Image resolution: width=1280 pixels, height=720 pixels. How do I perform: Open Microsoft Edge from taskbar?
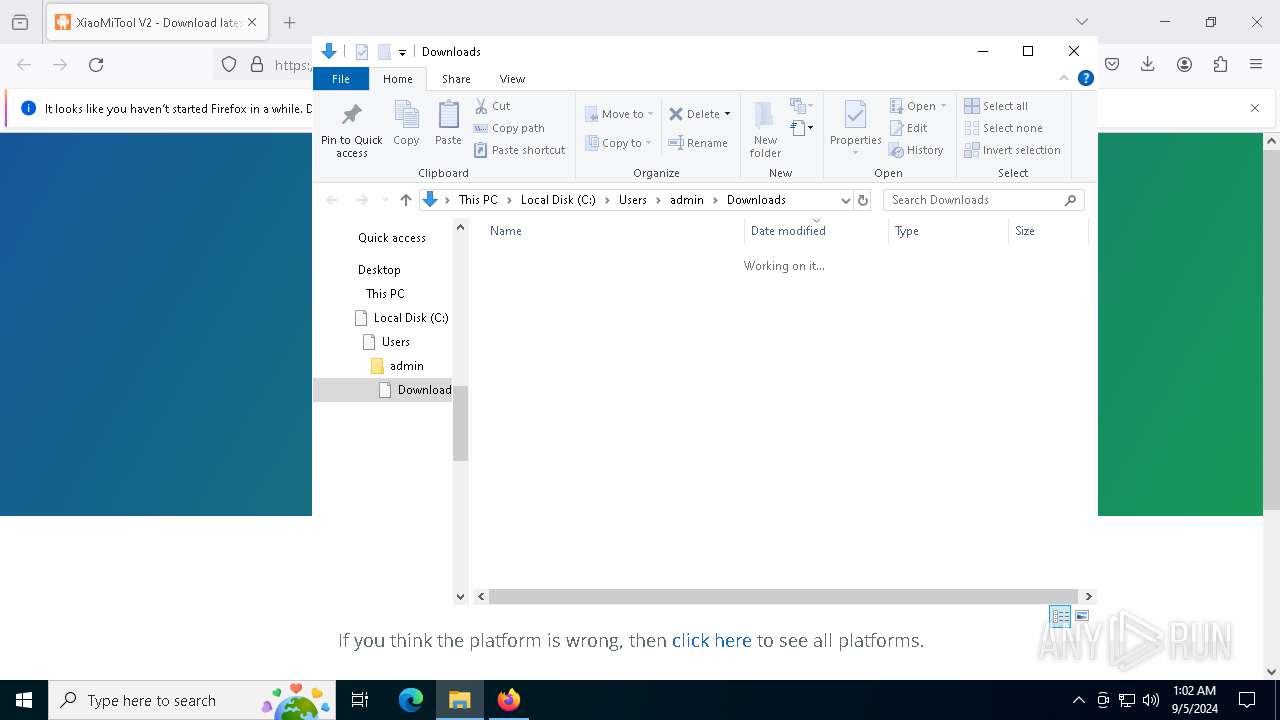point(411,700)
